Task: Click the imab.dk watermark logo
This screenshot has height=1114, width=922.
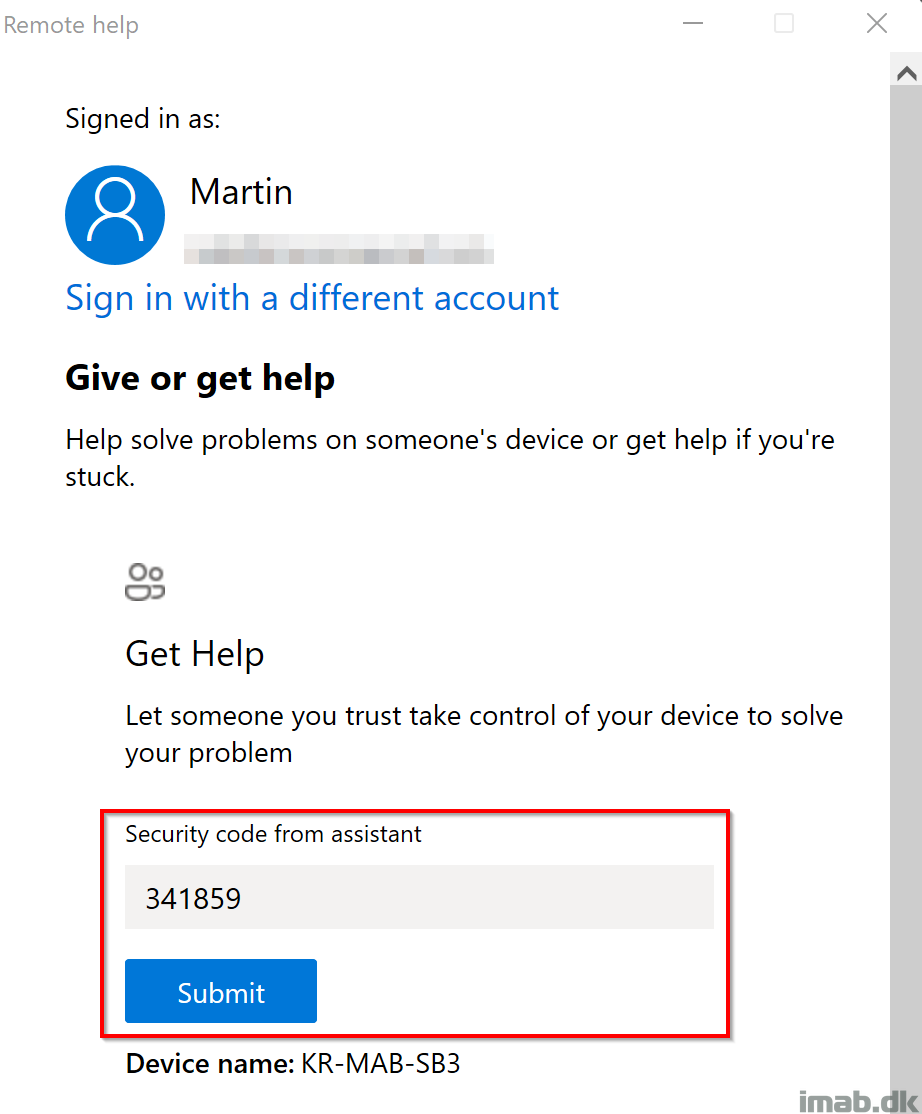Action: [x=859, y=1101]
